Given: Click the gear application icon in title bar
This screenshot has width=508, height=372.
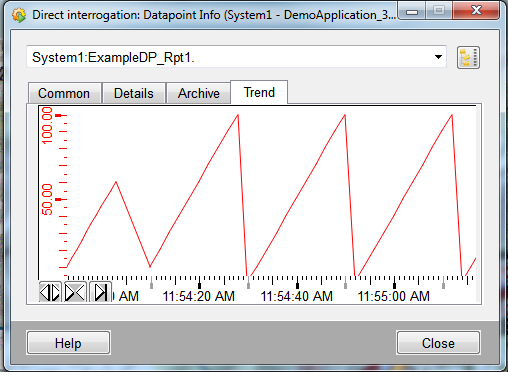Looking at the screenshot, I should [x=19, y=15].
